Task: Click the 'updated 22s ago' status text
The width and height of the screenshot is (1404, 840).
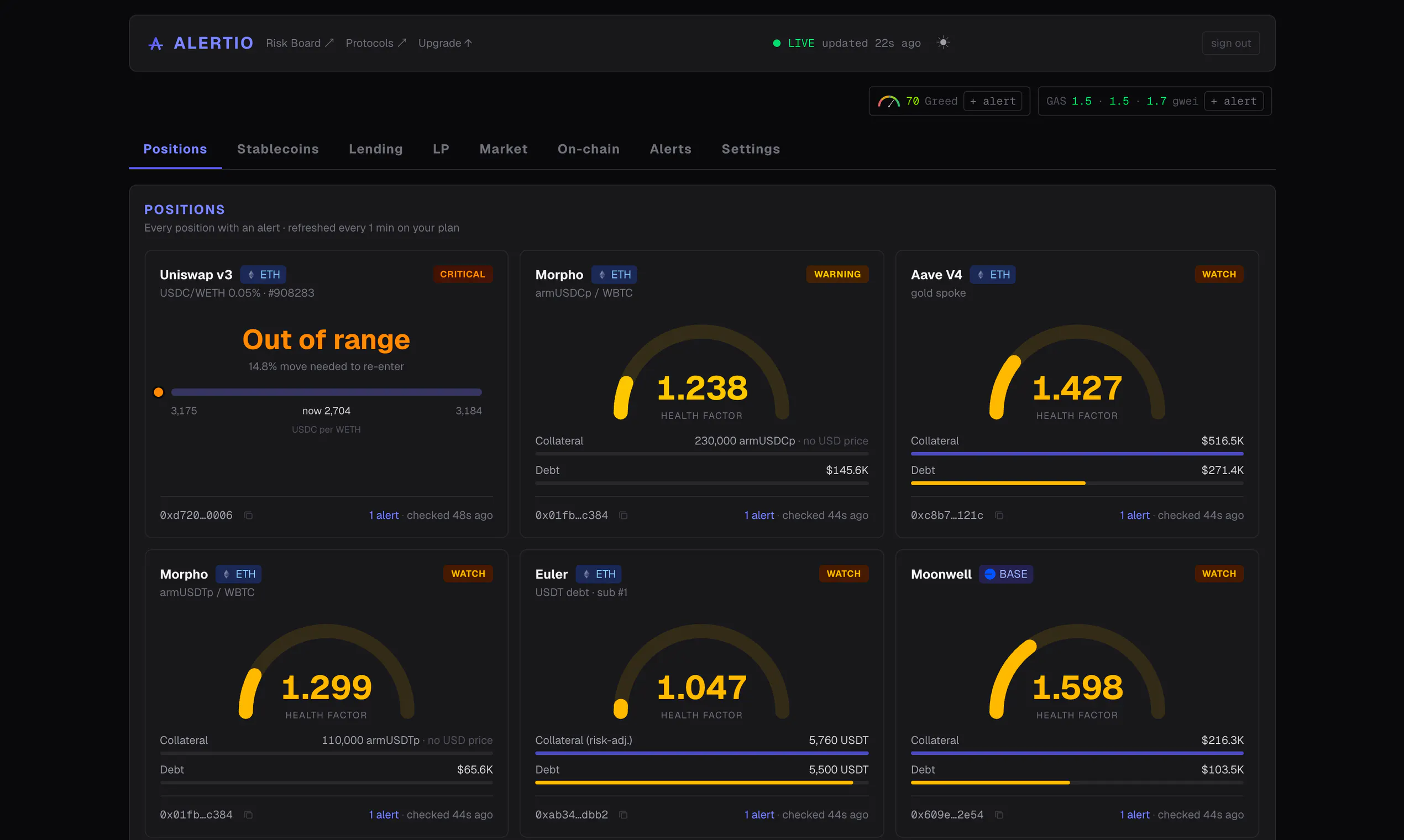Action: click(x=871, y=44)
